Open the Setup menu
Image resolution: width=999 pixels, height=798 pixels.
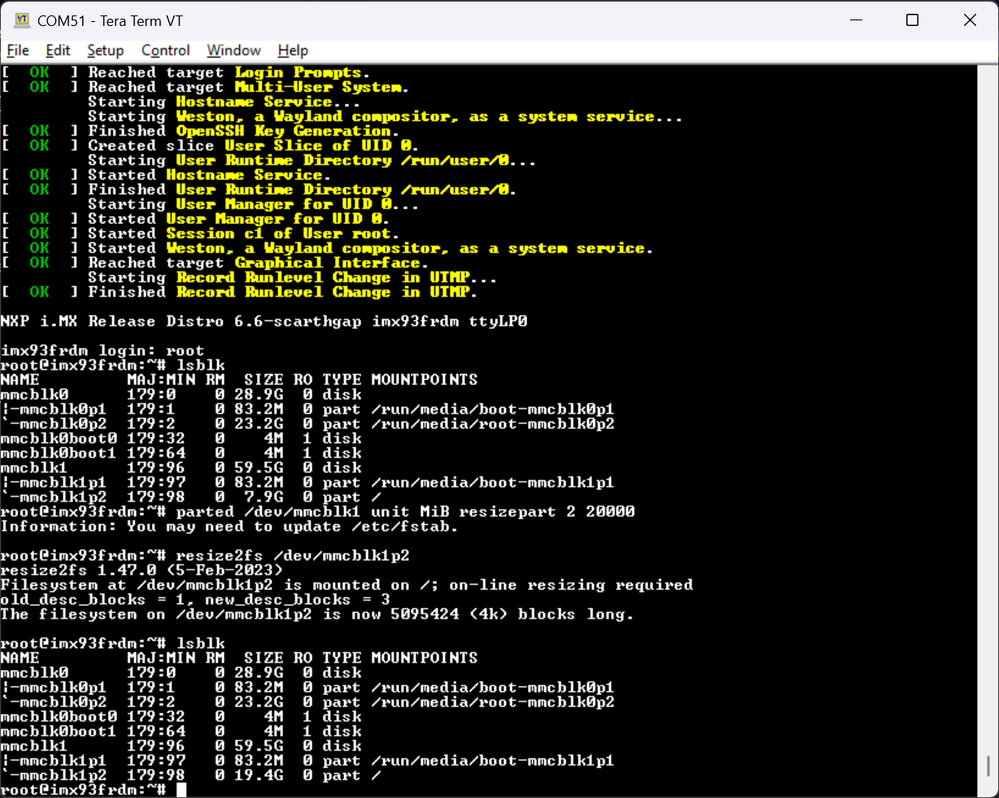[104, 50]
